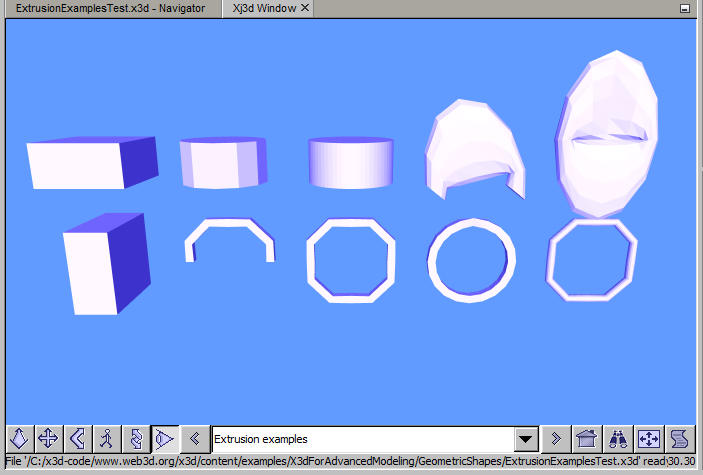Open the viewpoint dropdown arrow

coord(525,439)
